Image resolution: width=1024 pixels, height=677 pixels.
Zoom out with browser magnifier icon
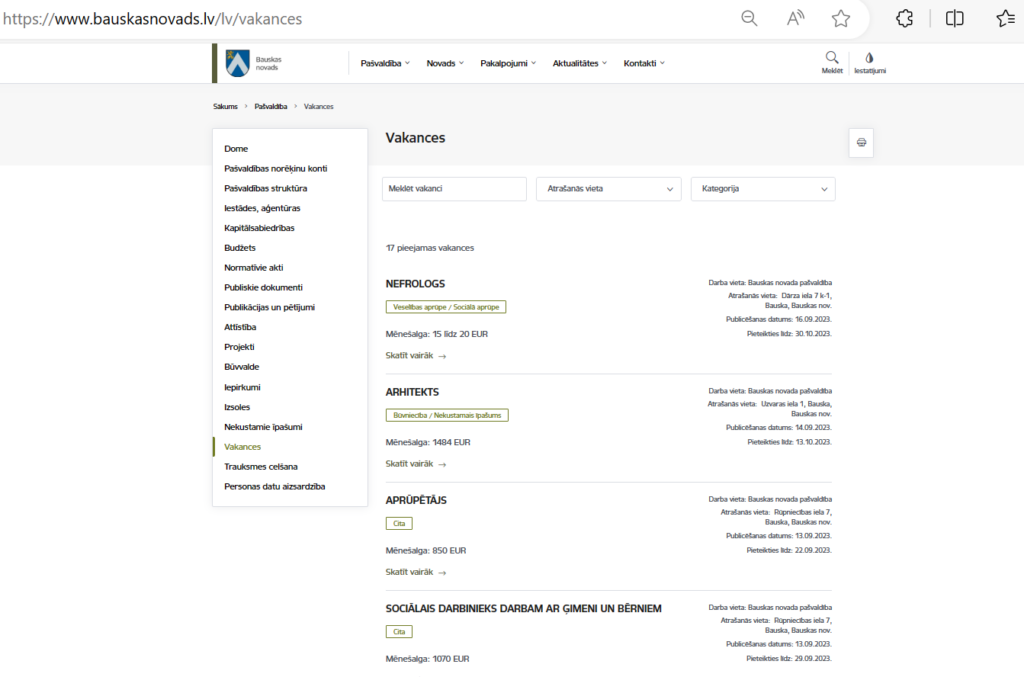point(749,18)
